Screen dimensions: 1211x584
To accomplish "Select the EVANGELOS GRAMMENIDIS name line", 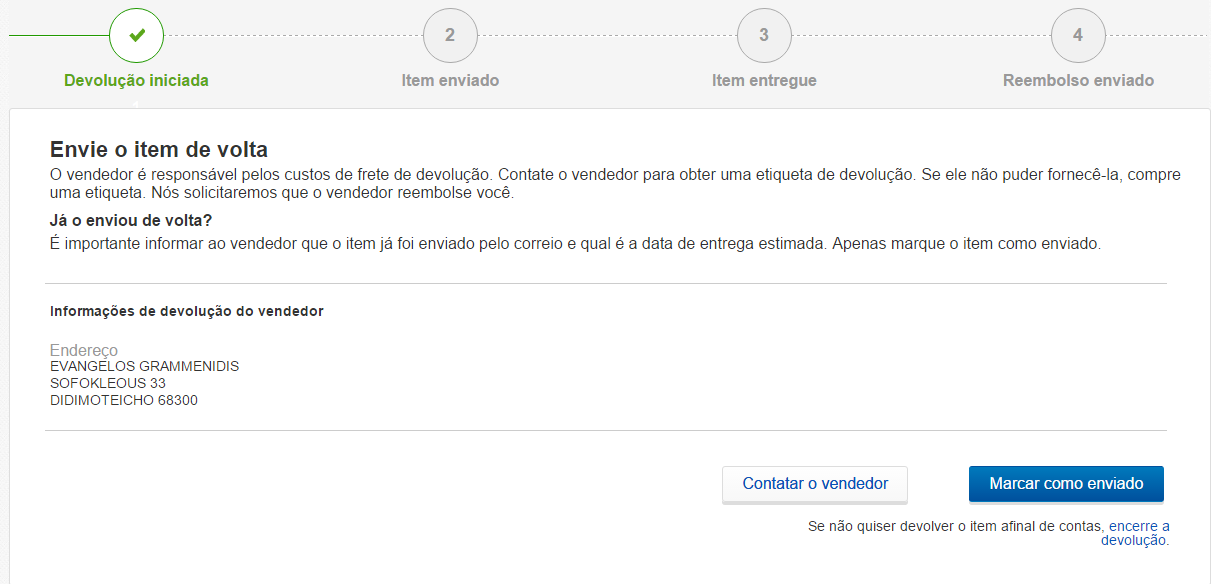I will coord(145,366).
